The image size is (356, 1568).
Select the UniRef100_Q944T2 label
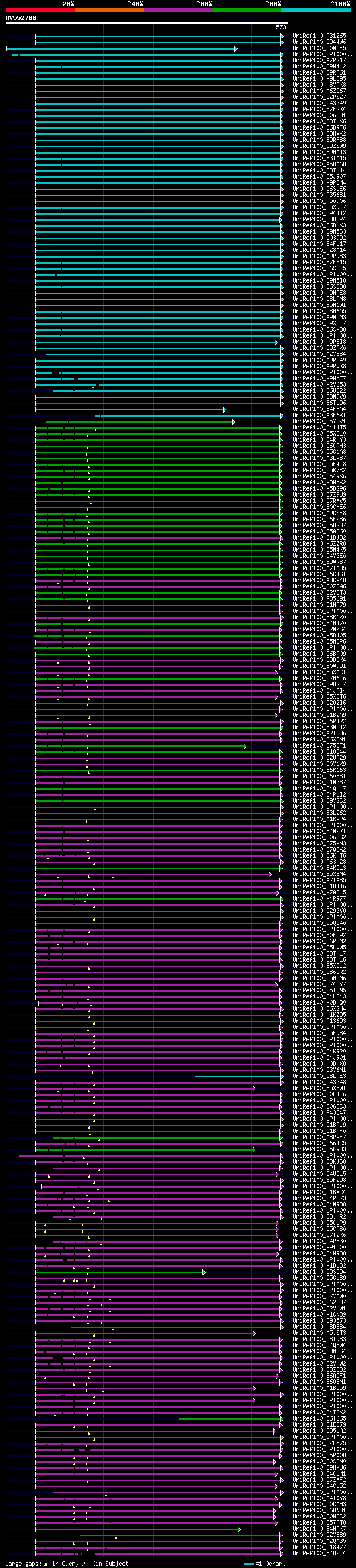tap(319, 213)
